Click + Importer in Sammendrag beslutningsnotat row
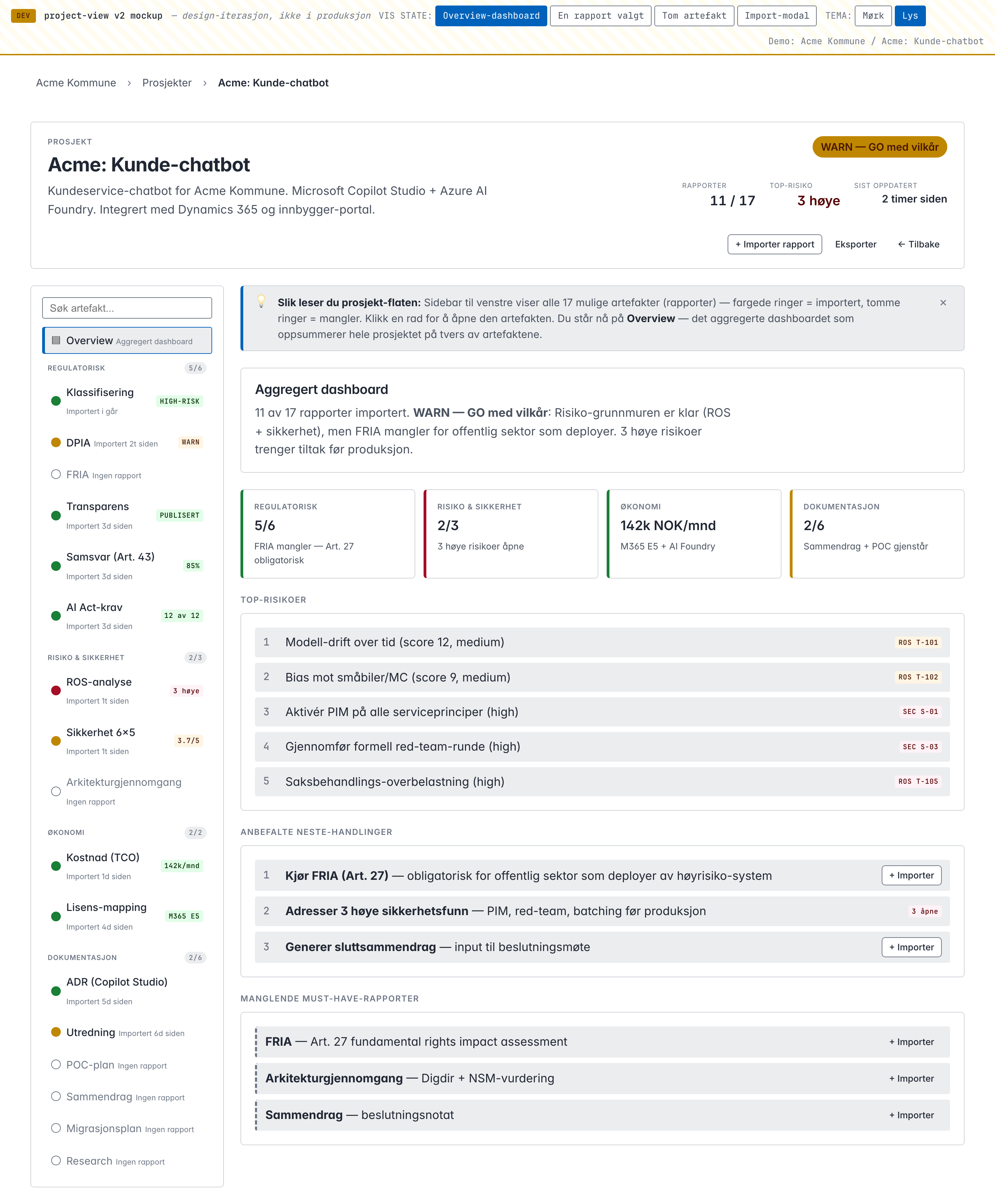The height and width of the screenshot is (1204, 995). tap(911, 1115)
